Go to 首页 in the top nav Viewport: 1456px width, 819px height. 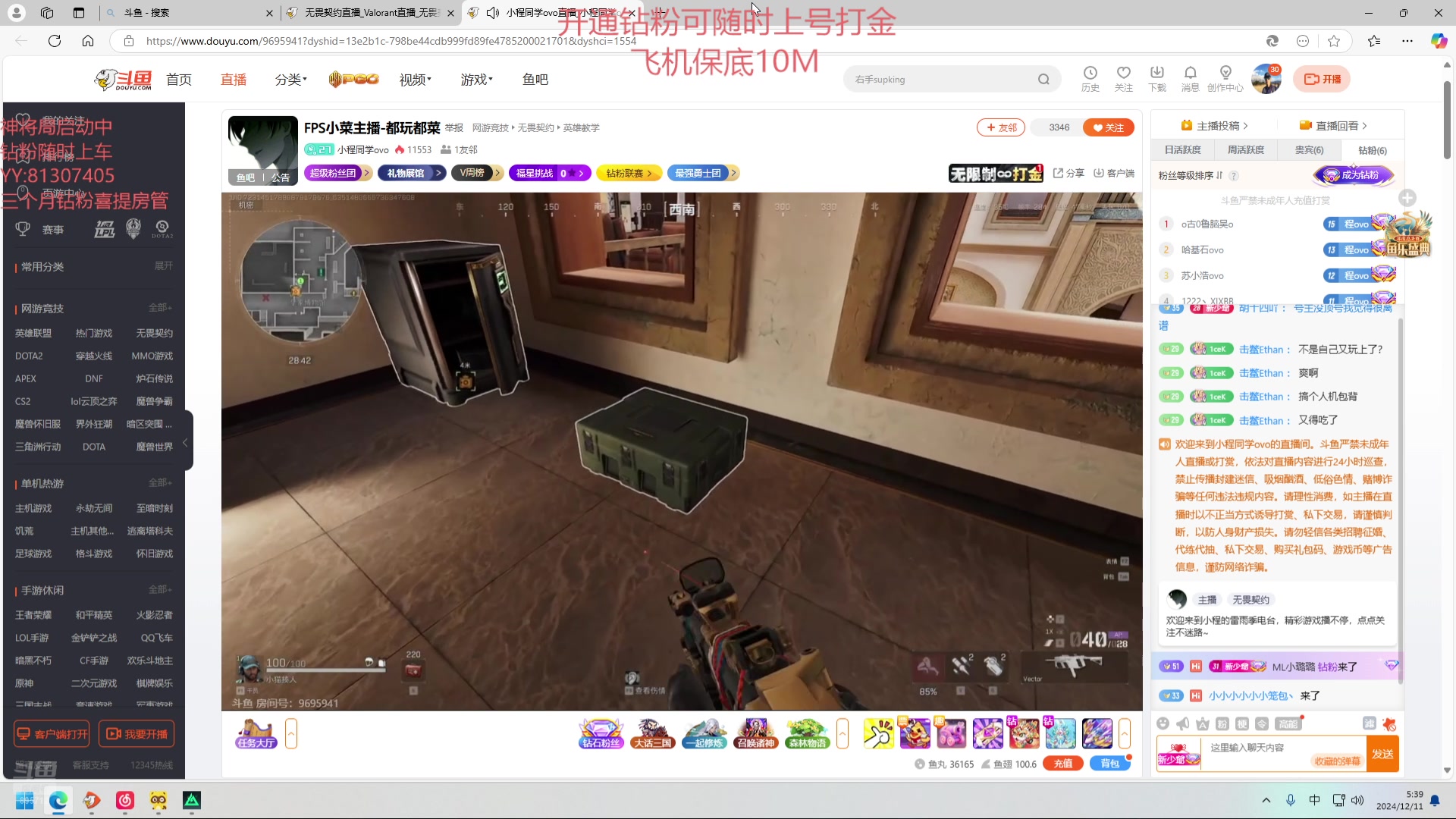179,80
